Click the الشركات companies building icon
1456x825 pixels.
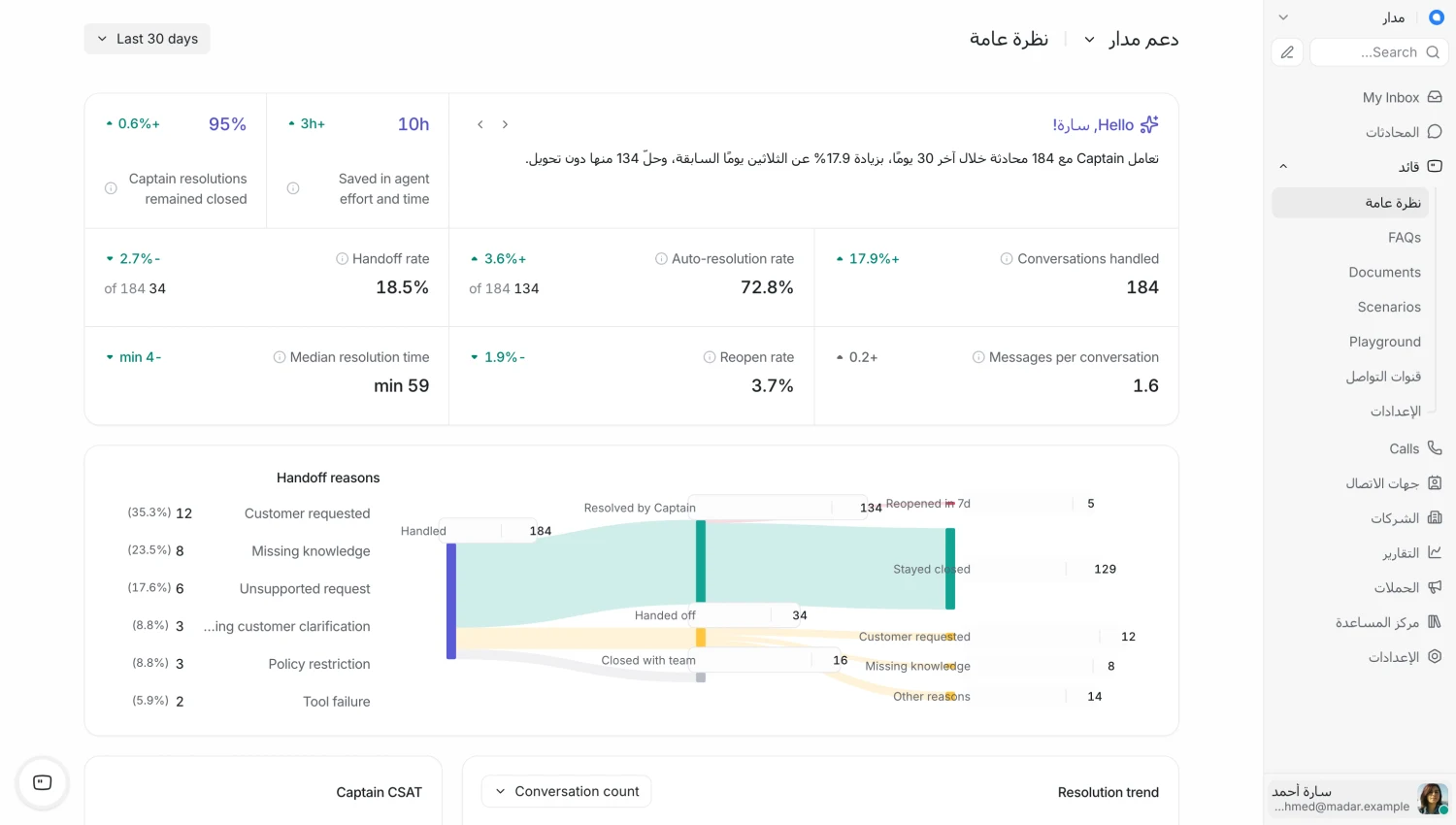coord(1435,517)
